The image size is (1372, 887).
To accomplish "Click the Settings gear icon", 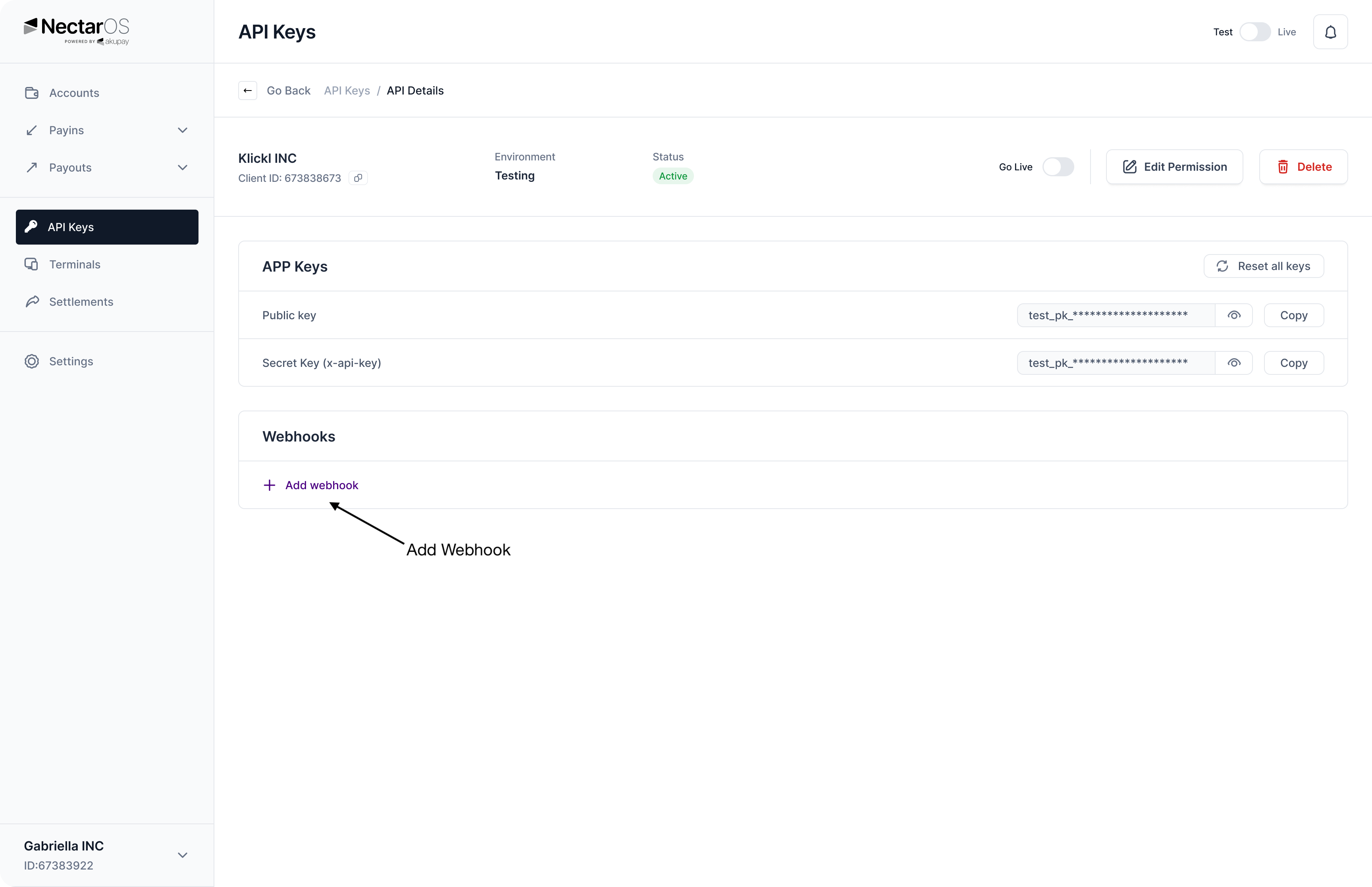I will (x=32, y=361).
